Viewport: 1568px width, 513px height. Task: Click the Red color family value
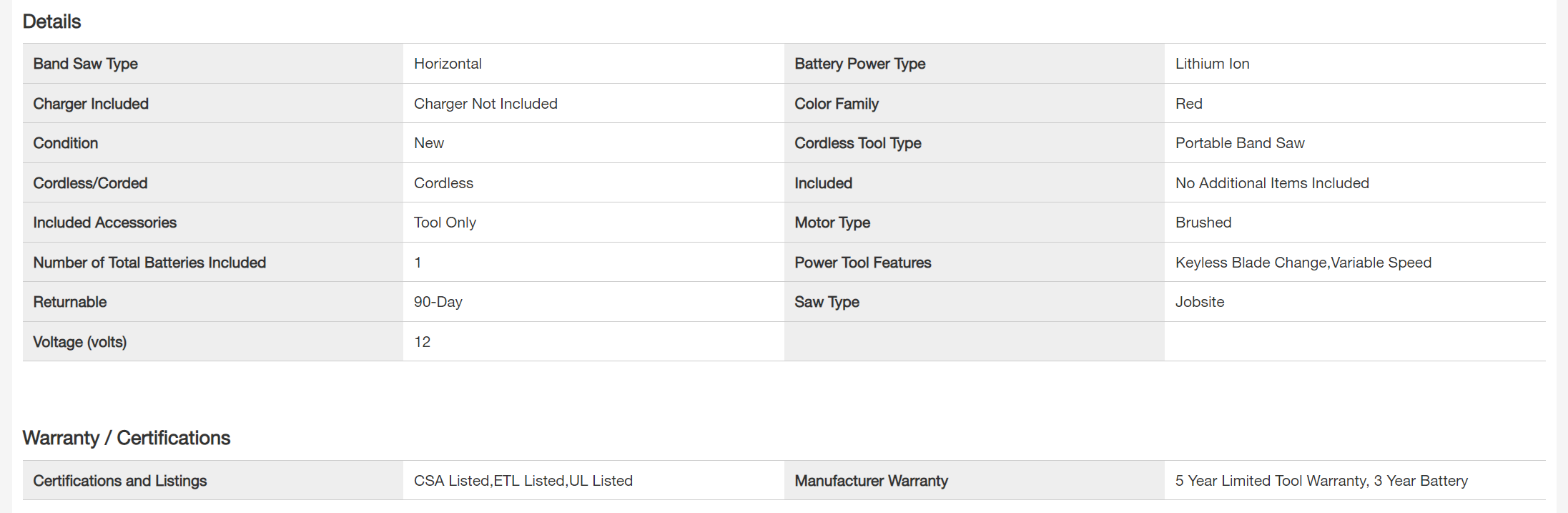point(1188,104)
